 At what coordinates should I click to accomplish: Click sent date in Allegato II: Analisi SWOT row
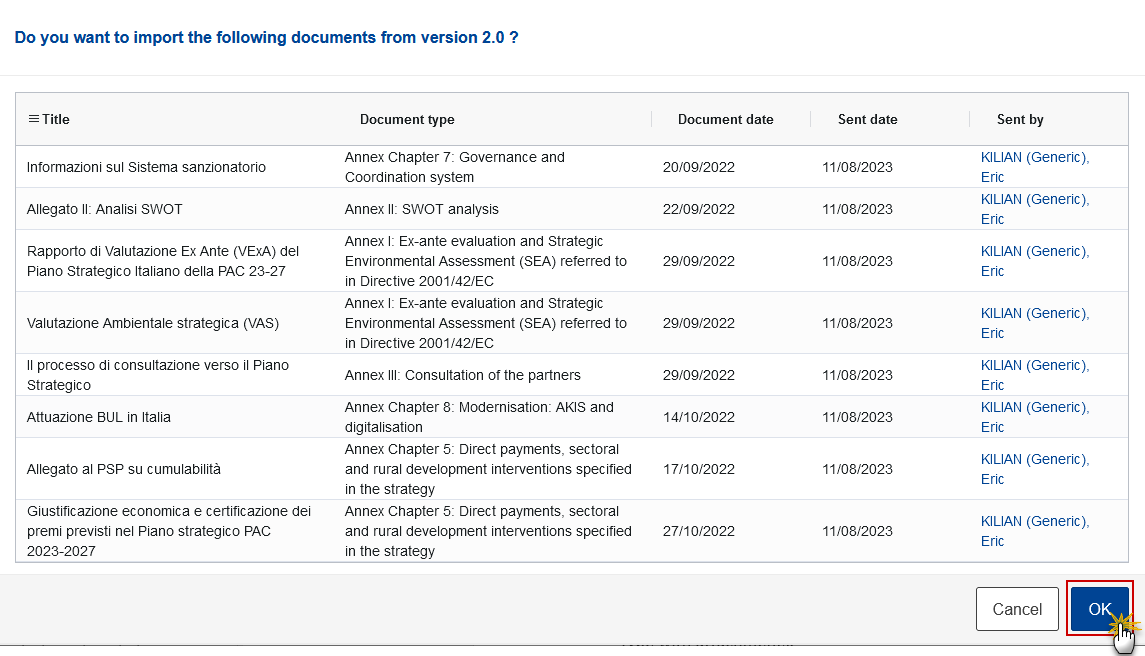[x=857, y=209]
